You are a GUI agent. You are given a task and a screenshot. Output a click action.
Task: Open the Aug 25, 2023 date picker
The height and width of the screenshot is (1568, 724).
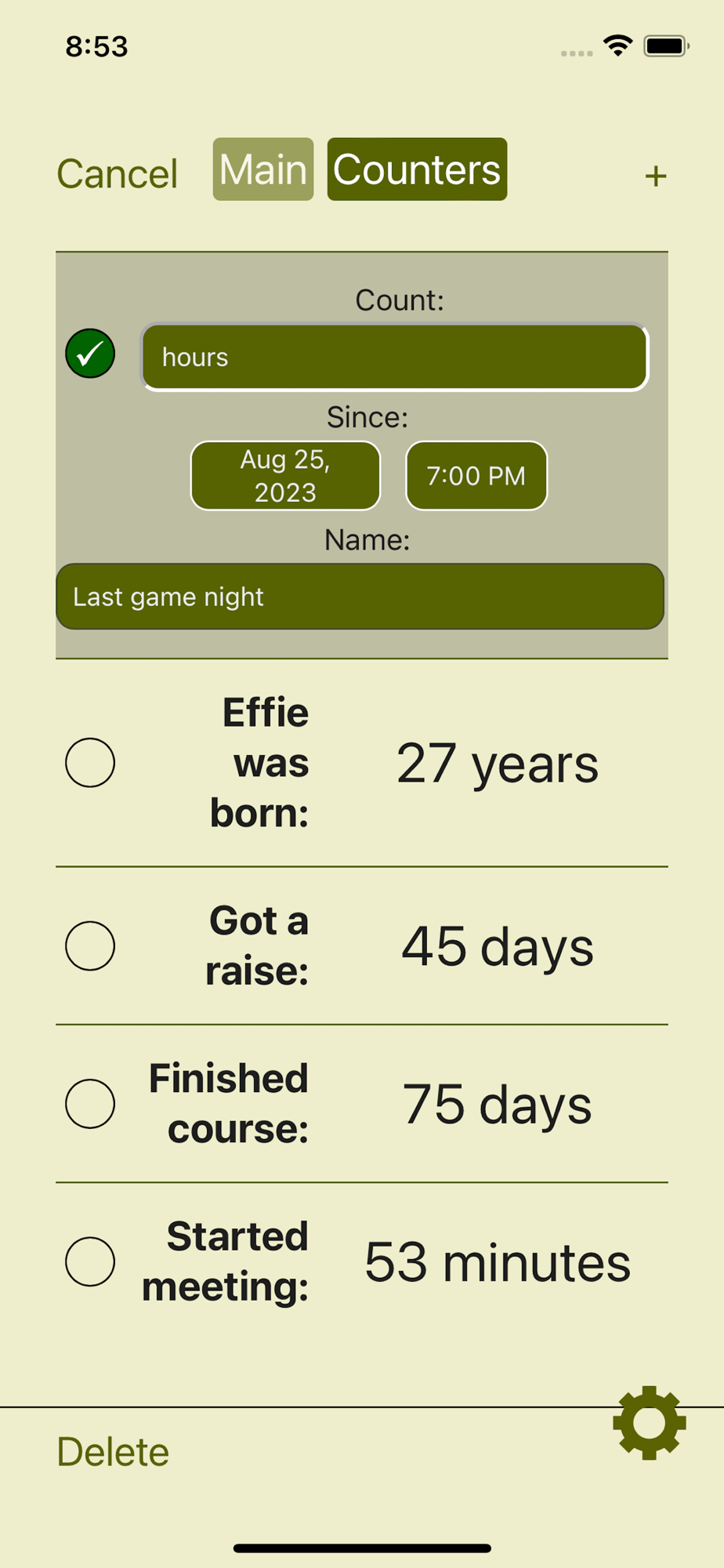coord(285,476)
